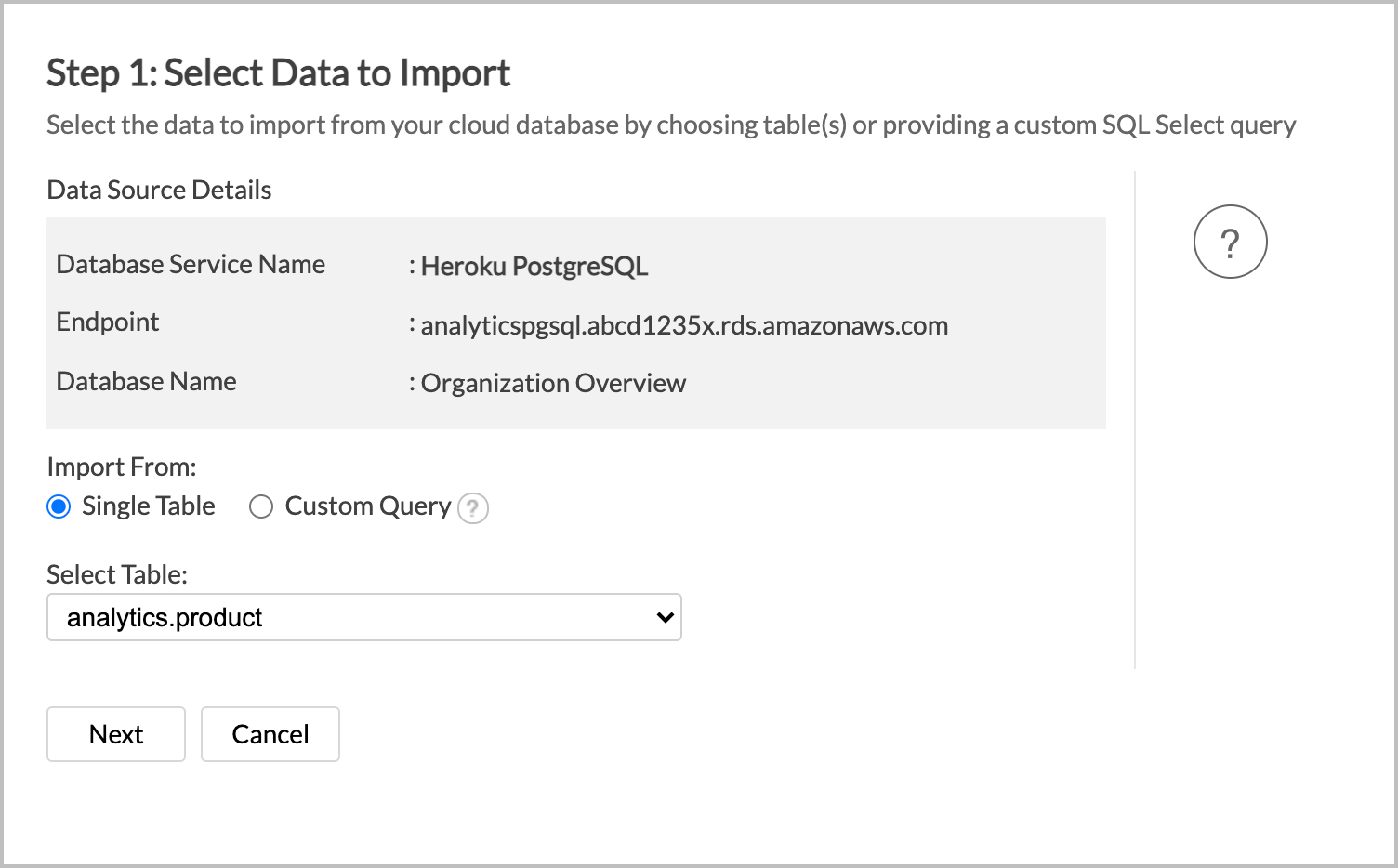Switch import mode away from Single Table
Viewport: 1398px width, 868px height.
[261, 506]
